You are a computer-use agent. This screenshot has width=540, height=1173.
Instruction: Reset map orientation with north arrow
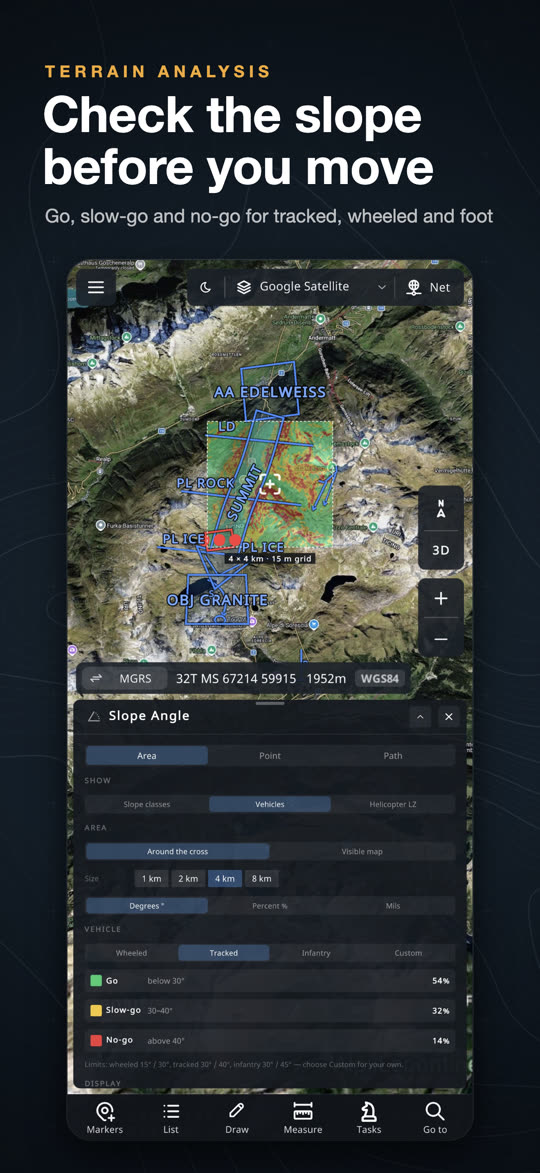click(441, 508)
